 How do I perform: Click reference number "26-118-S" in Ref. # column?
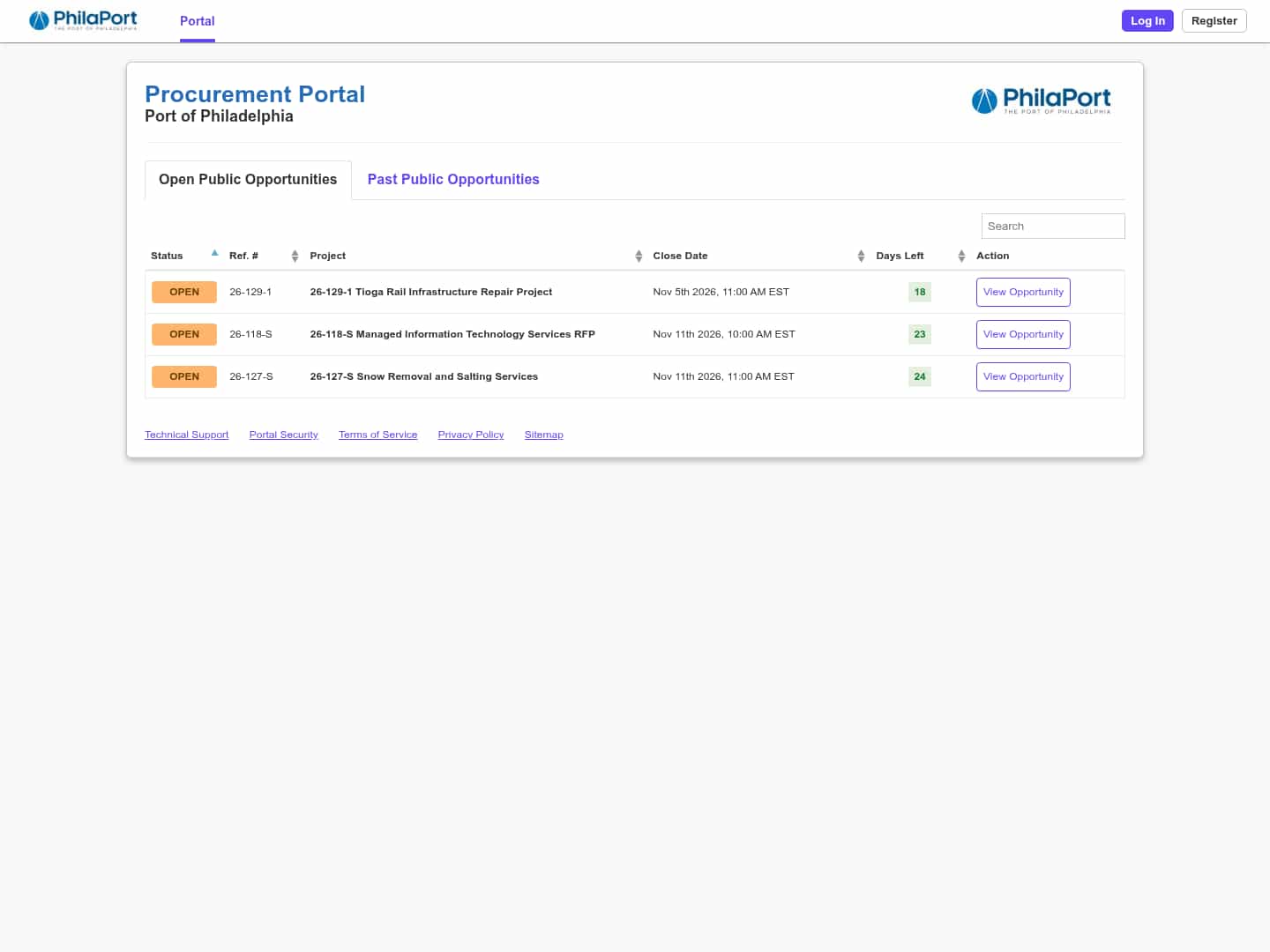[250, 334]
